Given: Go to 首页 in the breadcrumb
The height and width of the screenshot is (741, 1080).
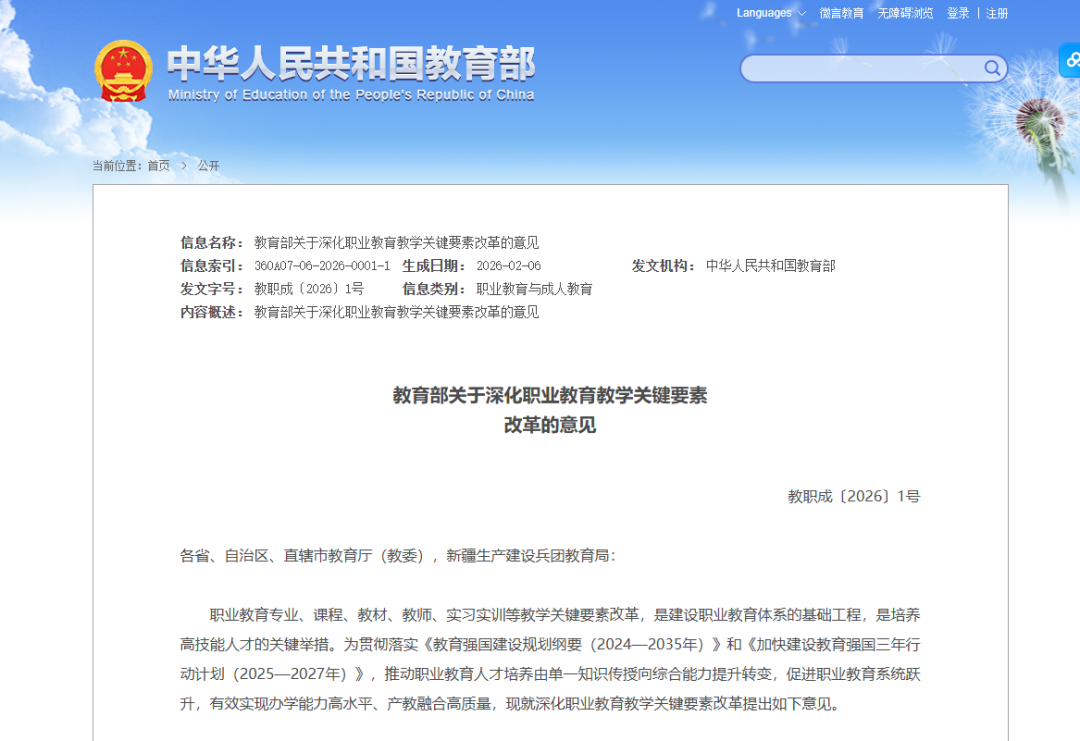Looking at the screenshot, I should coord(159,166).
